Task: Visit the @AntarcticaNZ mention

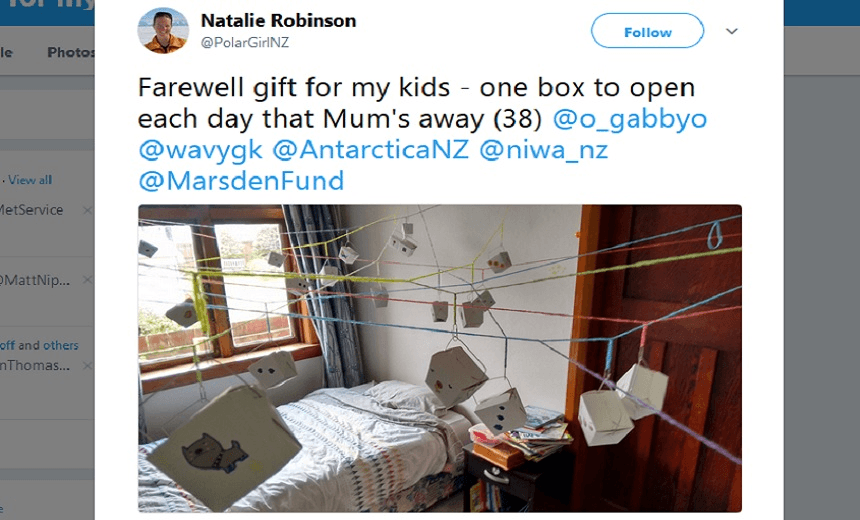Action: 371,149
